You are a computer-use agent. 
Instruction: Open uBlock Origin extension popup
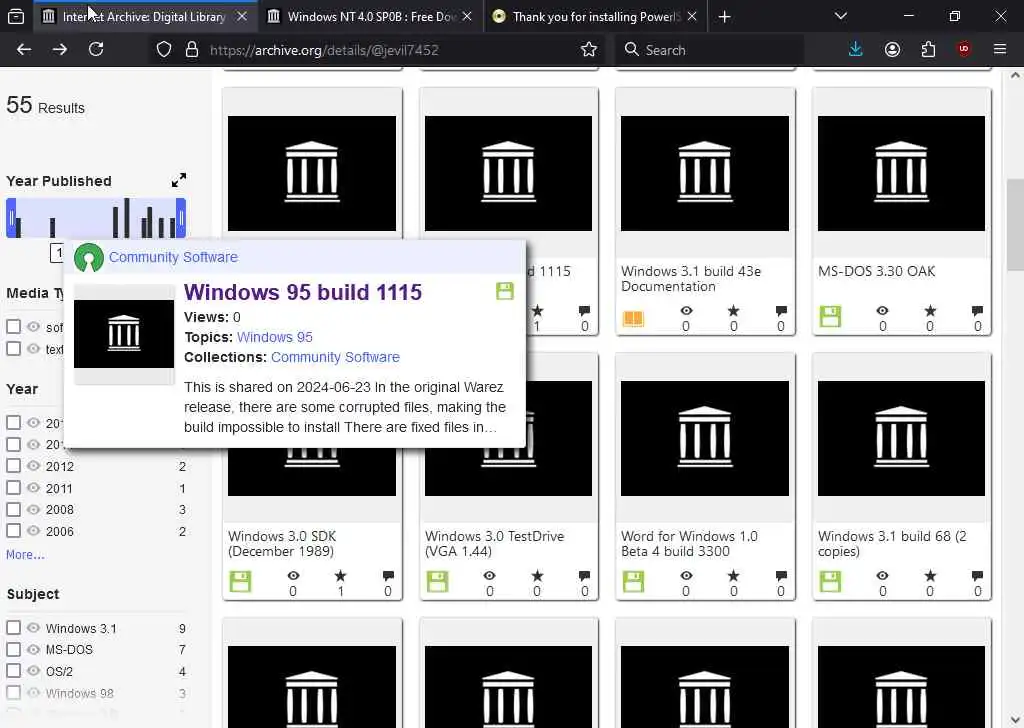[x=963, y=50]
